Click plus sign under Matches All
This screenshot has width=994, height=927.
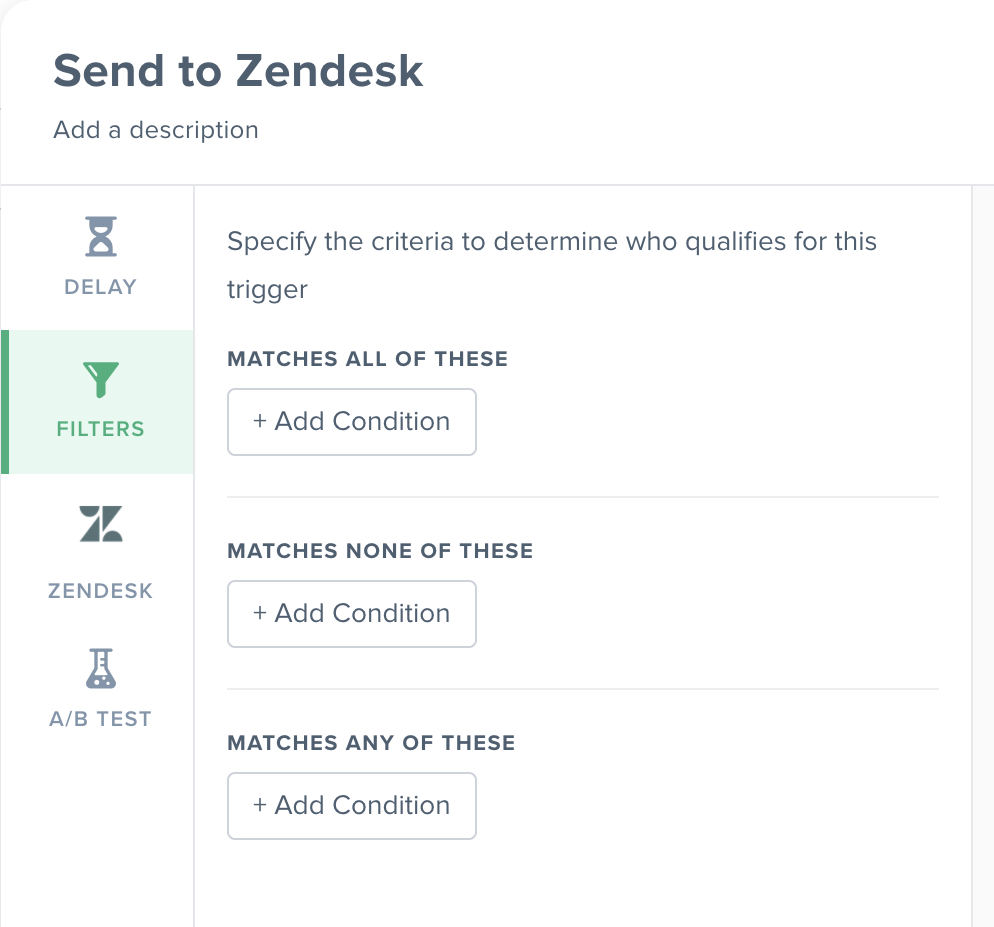pos(259,422)
